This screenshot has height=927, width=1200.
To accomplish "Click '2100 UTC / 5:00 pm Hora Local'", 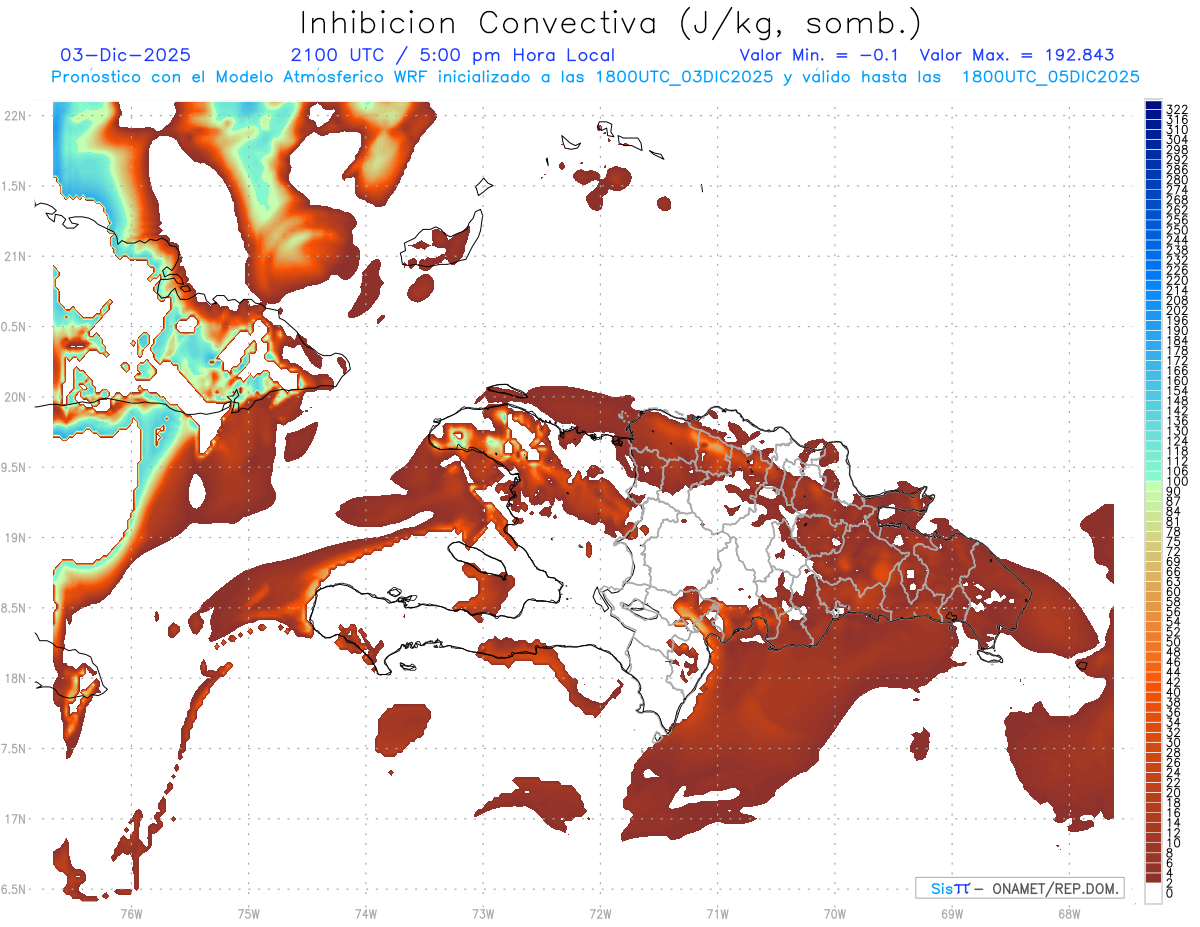I will (x=452, y=55).
